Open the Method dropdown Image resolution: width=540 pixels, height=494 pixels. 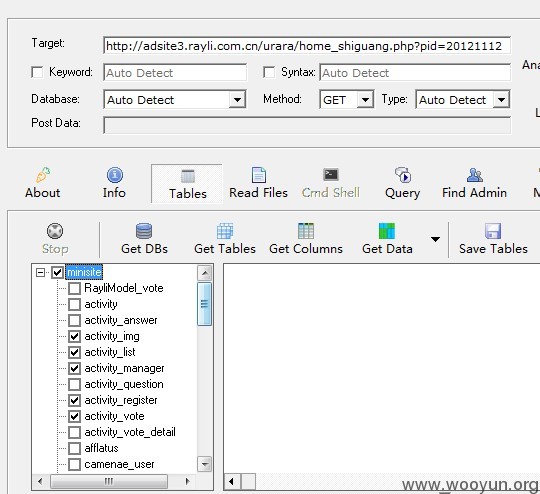(365, 100)
